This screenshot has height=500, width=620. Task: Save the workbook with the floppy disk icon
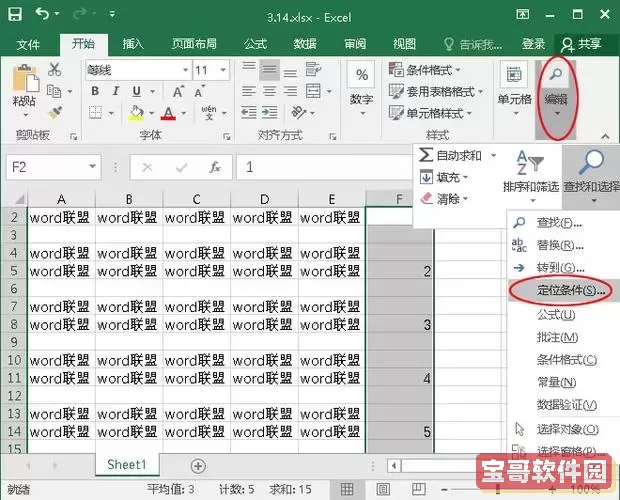pos(15,14)
